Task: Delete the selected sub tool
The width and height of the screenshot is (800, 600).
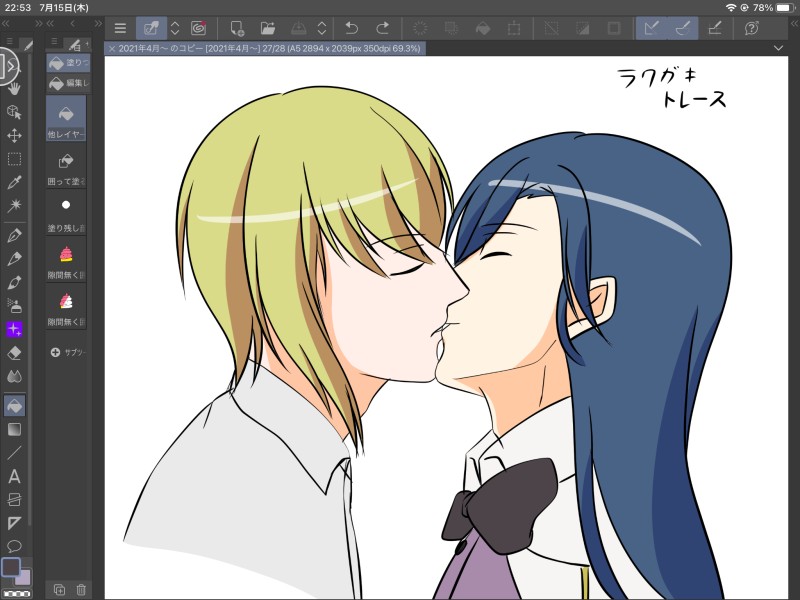Action: [x=81, y=590]
